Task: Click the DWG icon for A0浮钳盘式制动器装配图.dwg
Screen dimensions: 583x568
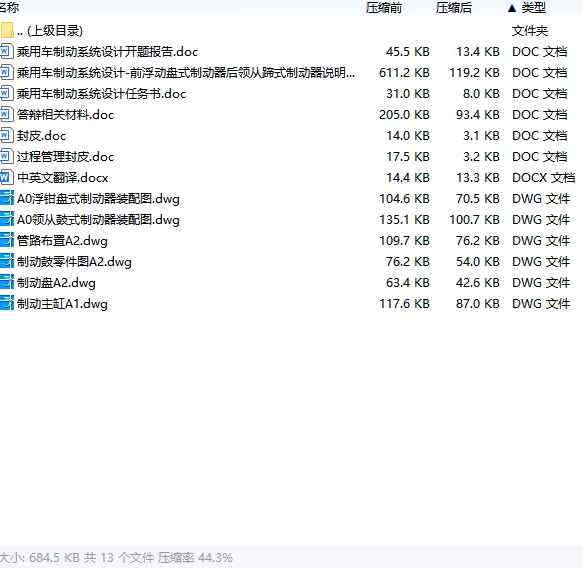Action: tap(7, 199)
